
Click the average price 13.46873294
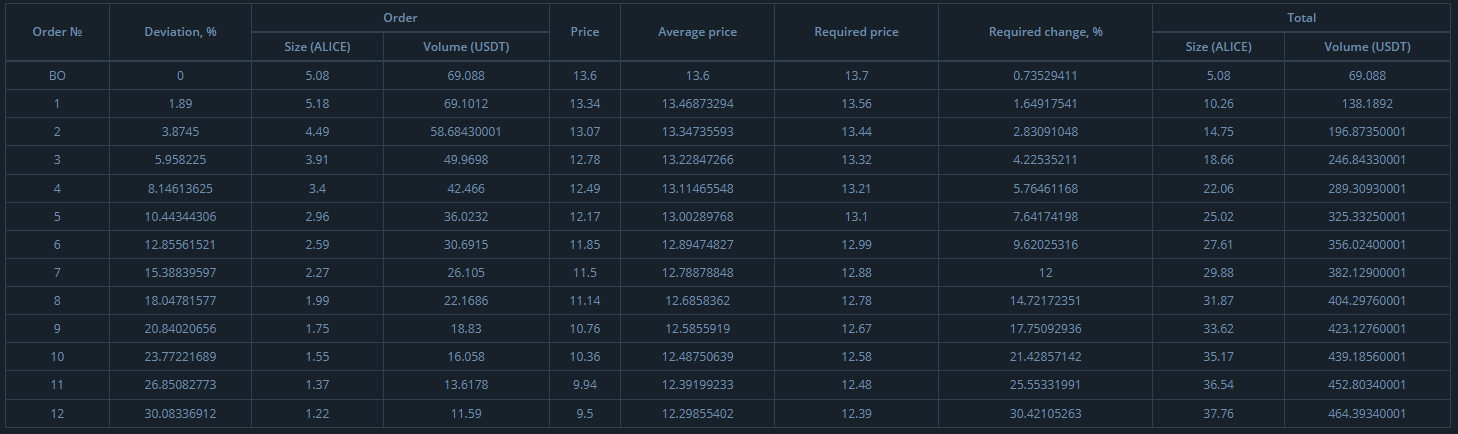click(697, 104)
